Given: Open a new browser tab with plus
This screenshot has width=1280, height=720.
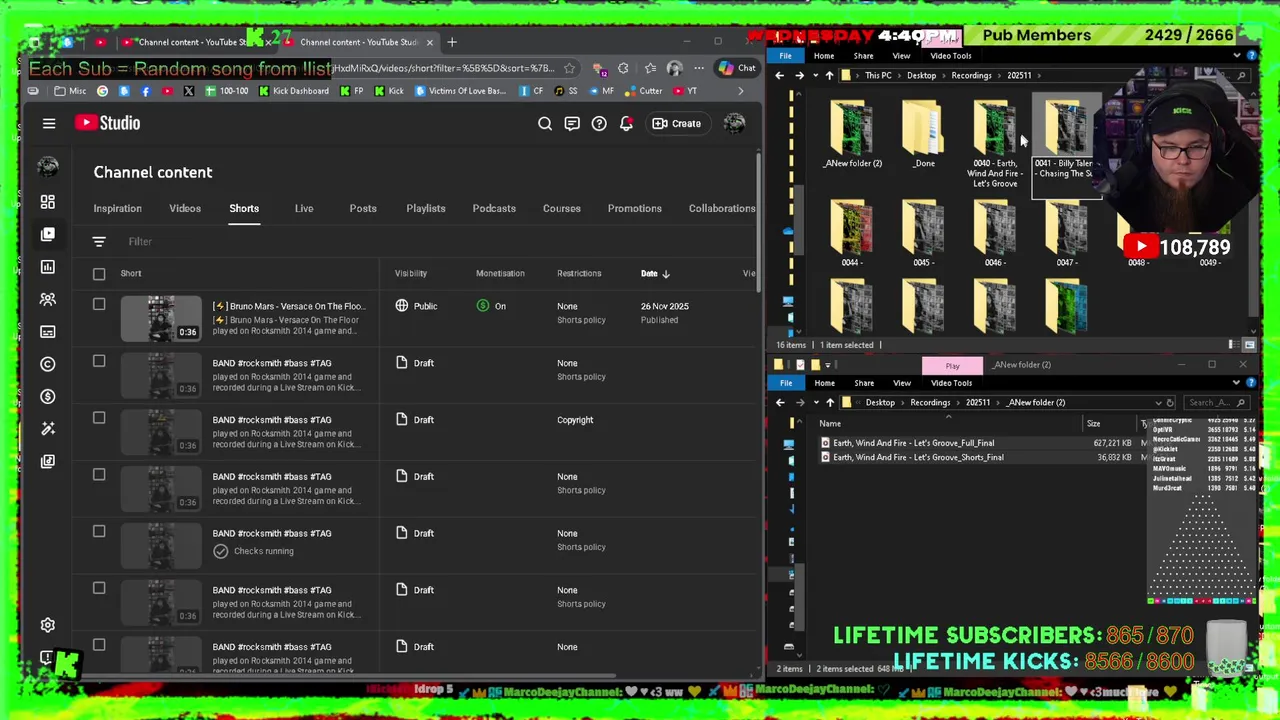Looking at the screenshot, I should [x=452, y=42].
